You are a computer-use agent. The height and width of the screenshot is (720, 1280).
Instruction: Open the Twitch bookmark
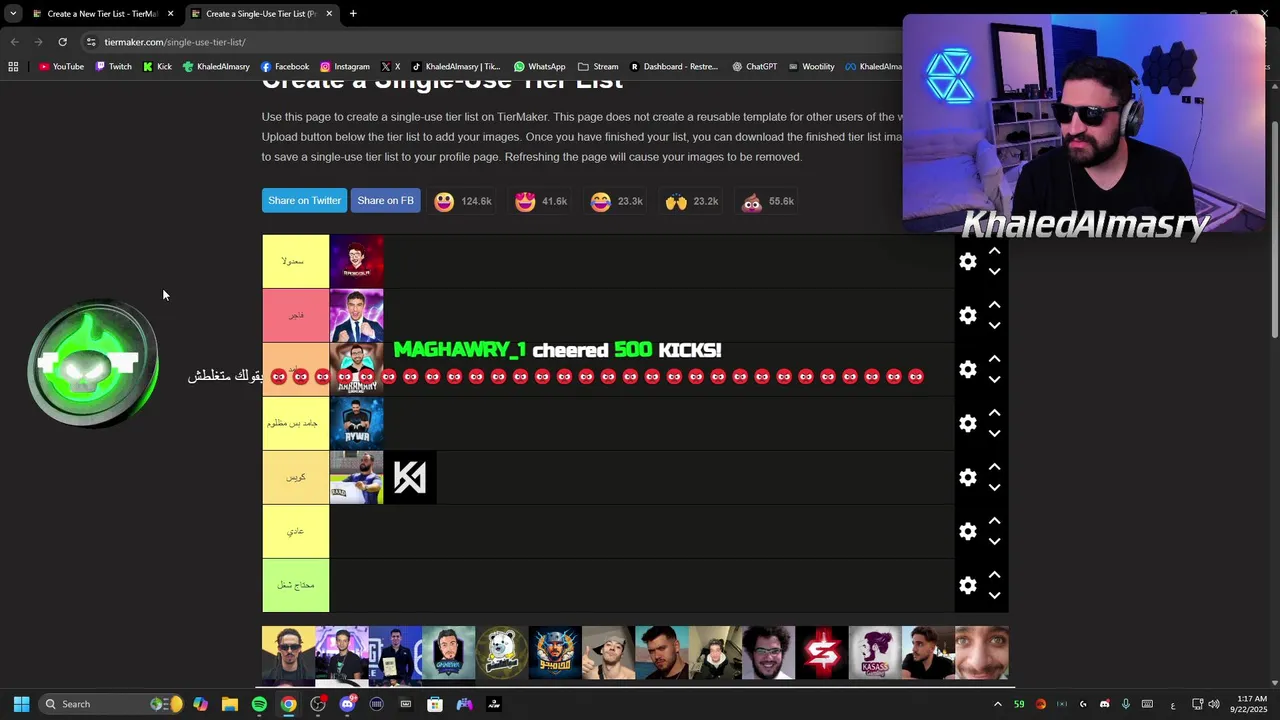pyautogui.click(x=113, y=67)
